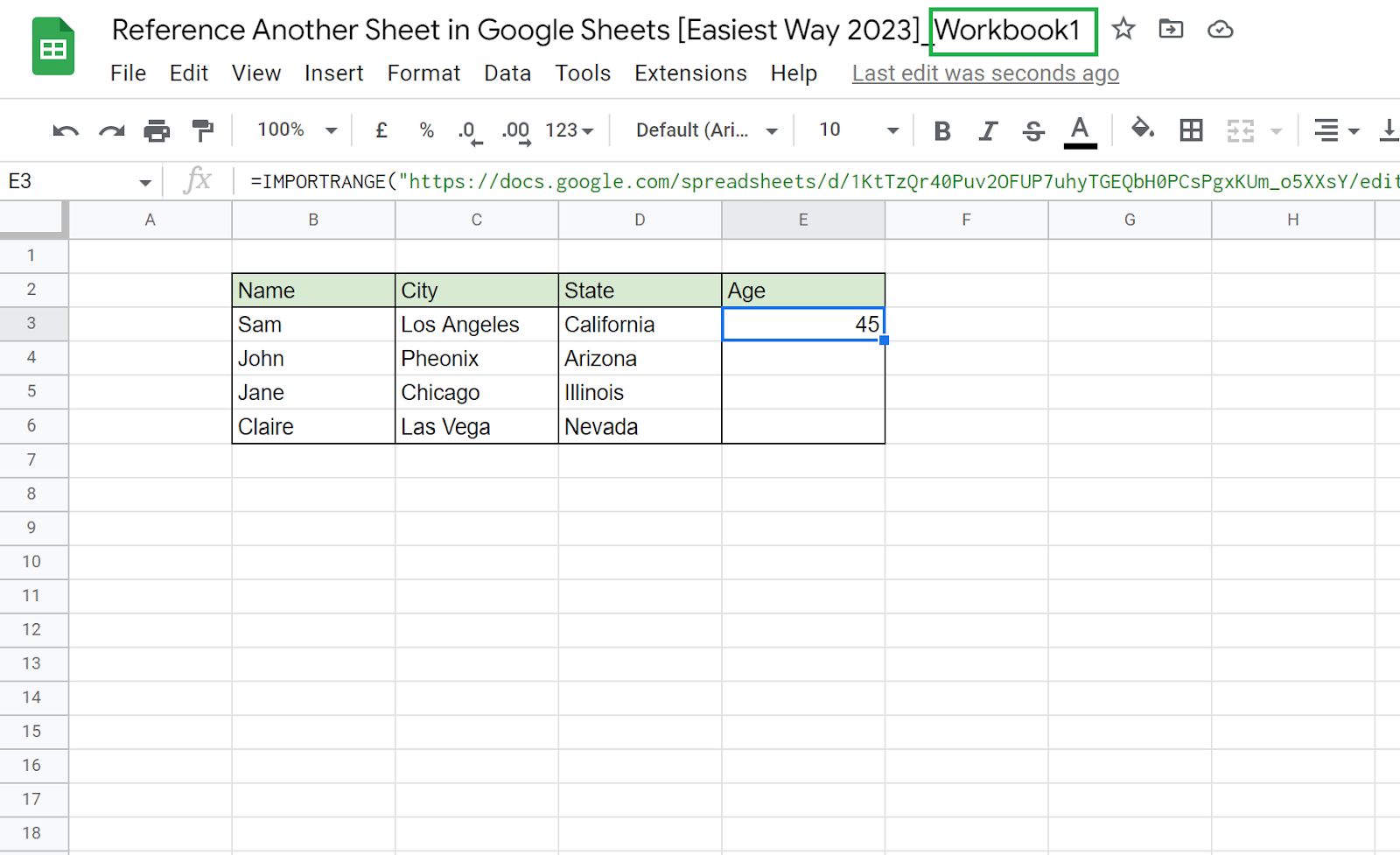Select column A header
Image resolution: width=1400 pixels, height=855 pixels.
click(x=150, y=220)
